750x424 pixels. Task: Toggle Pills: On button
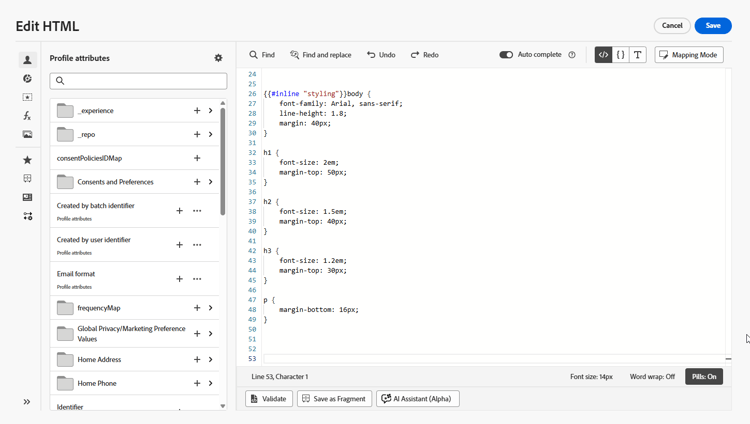[704, 377]
